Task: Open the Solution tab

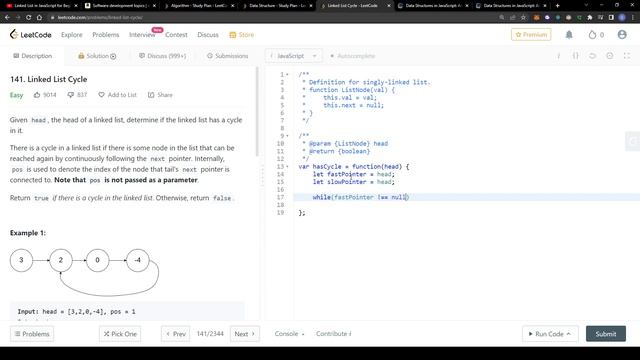Action: [x=97, y=56]
